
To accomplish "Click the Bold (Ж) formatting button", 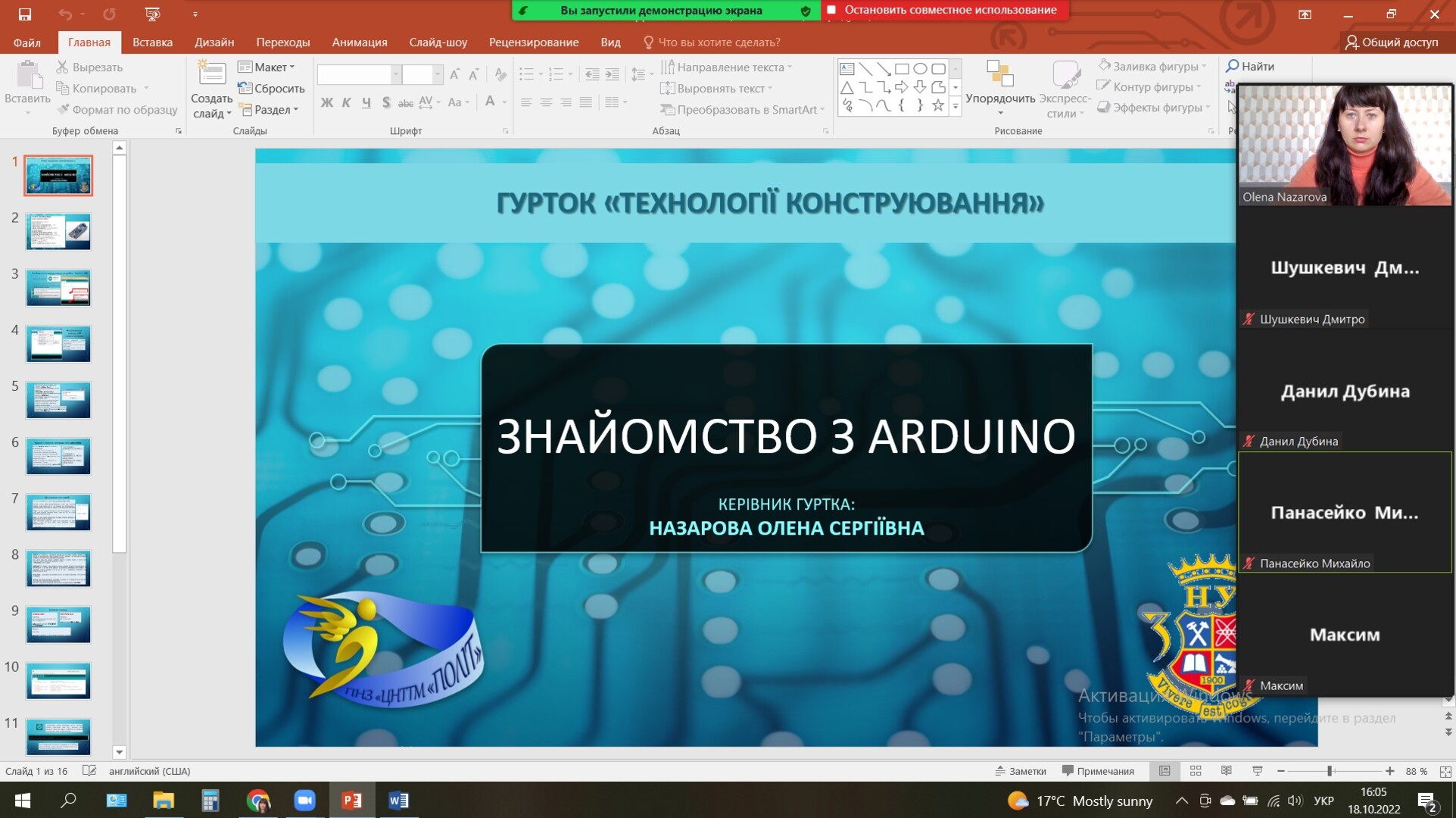I will coord(326,102).
